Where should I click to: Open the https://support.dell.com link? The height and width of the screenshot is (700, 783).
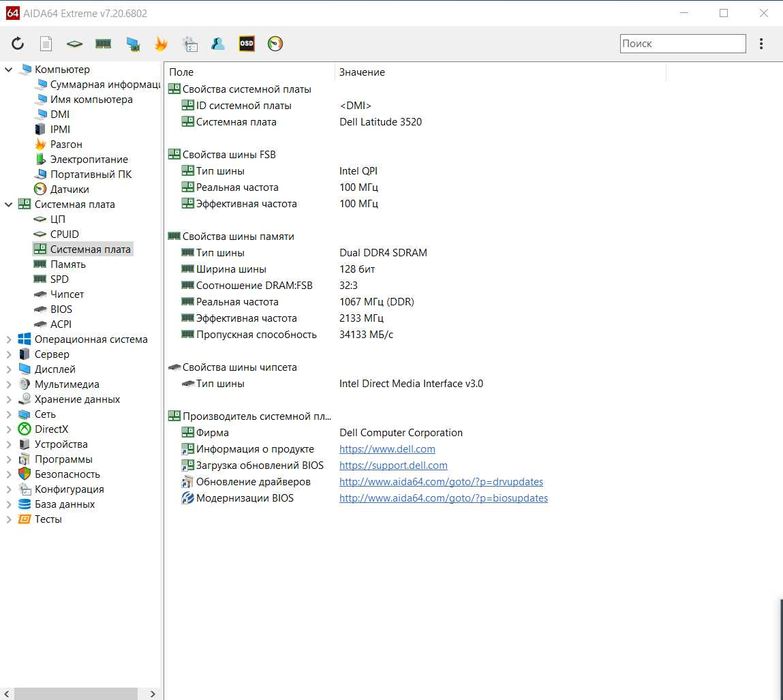393,465
